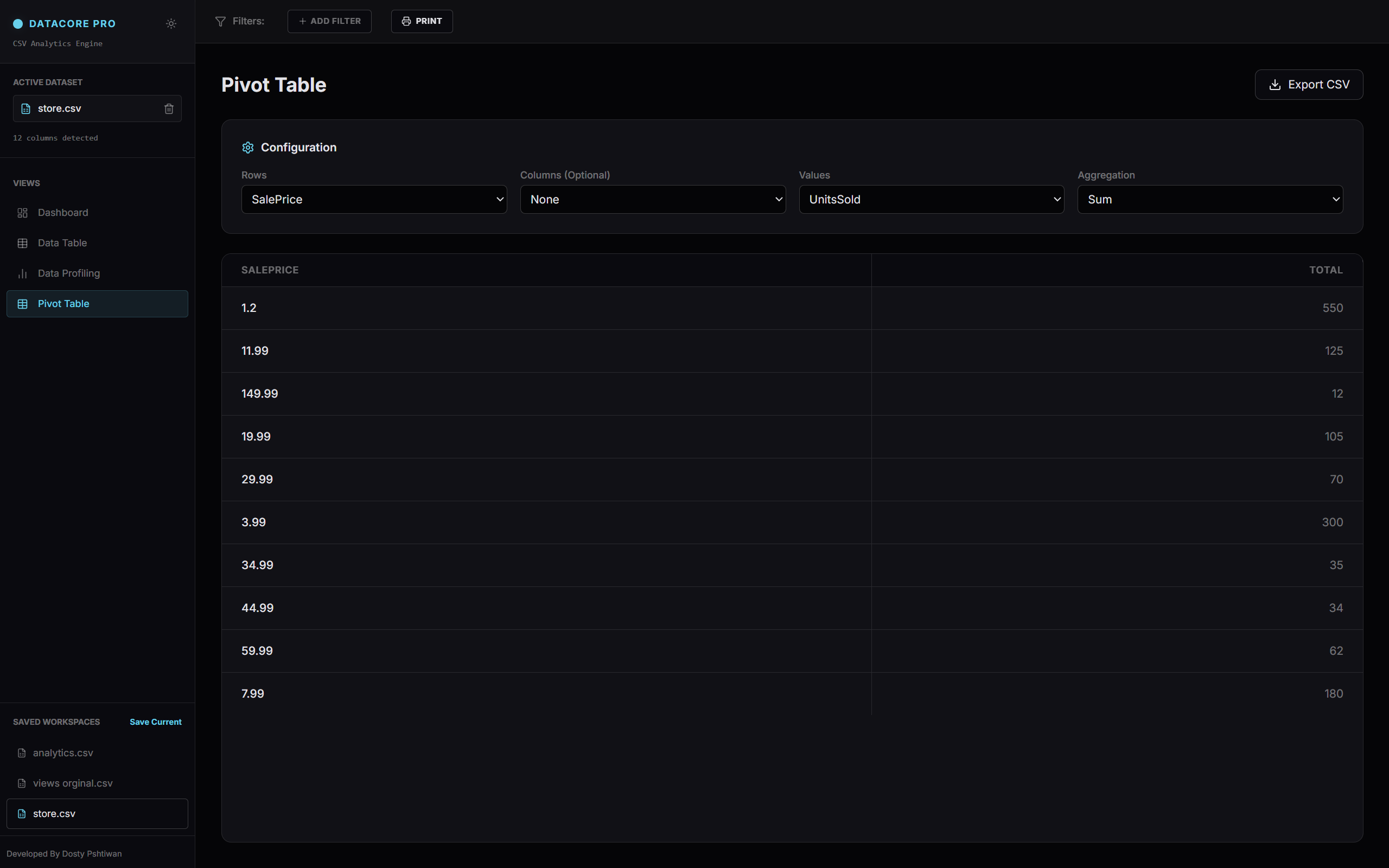Click the Pivot Table page heading

(274, 85)
